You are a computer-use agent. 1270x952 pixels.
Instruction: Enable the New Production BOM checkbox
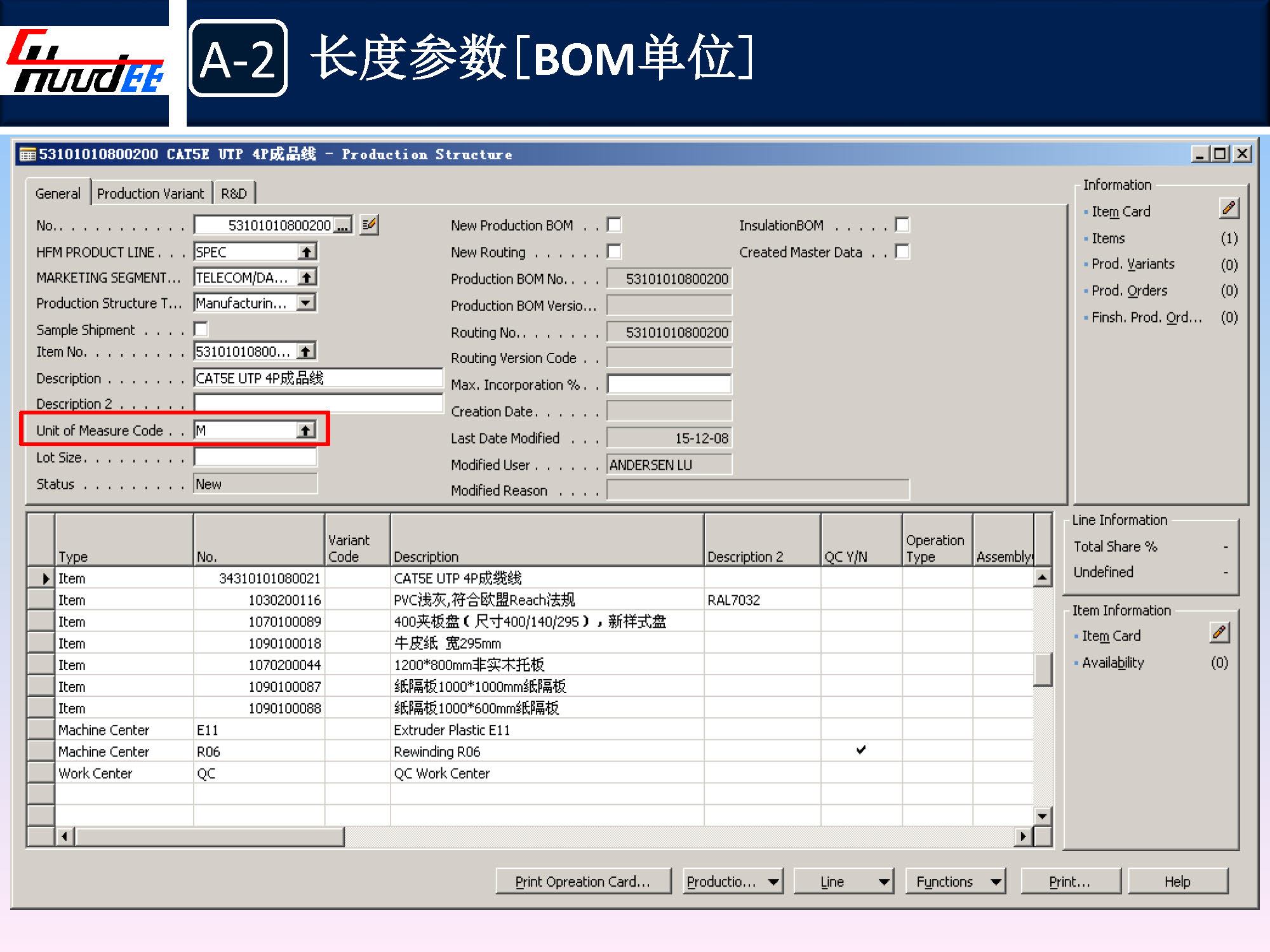[614, 225]
